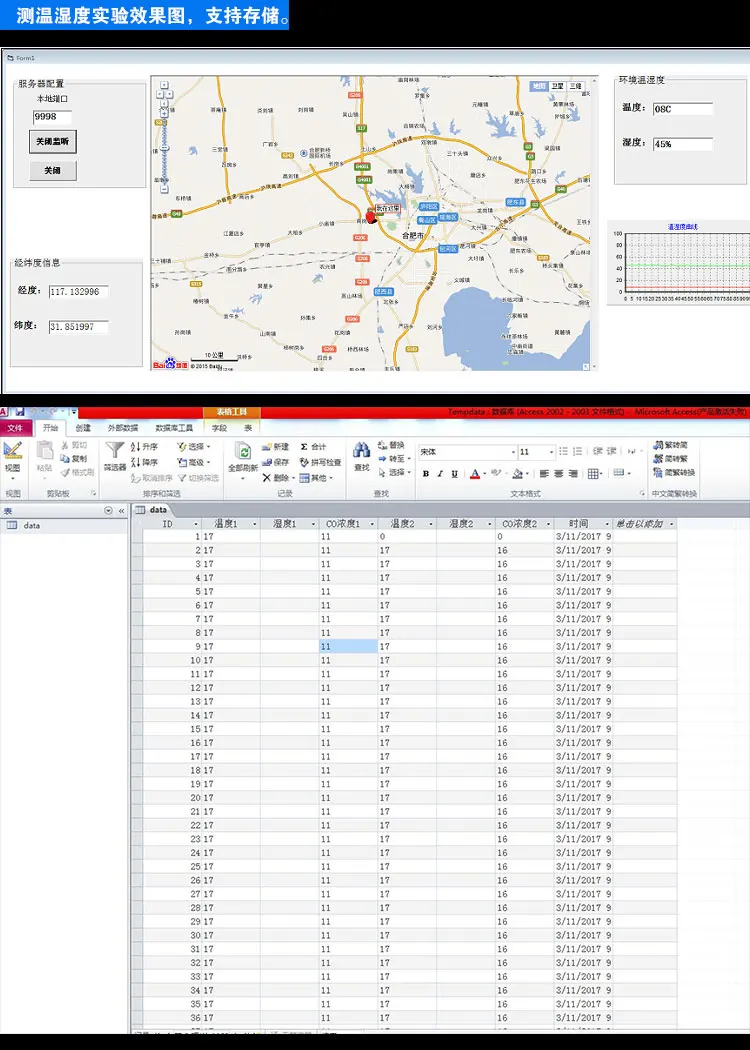Switch to the 数据库工具 ribbon tab
The image size is (750, 1050).
[174, 428]
